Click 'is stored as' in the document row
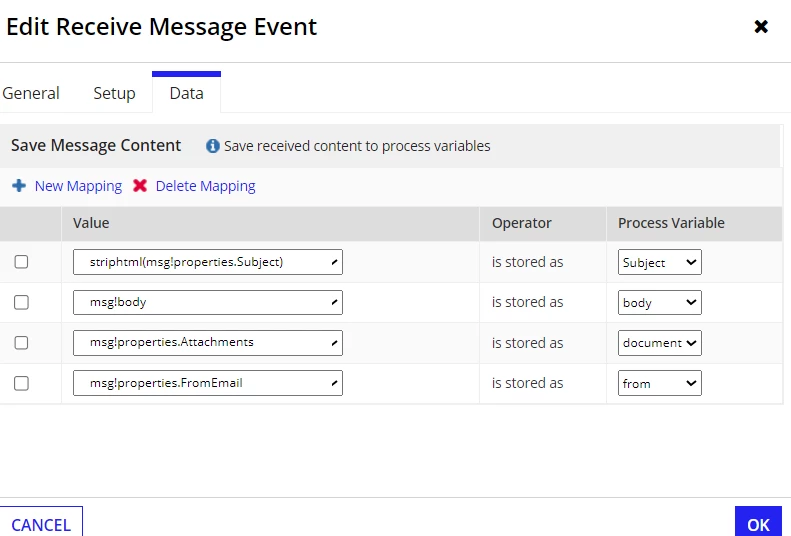The height and width of the screenshot is (536, 791). pos(527,343)
